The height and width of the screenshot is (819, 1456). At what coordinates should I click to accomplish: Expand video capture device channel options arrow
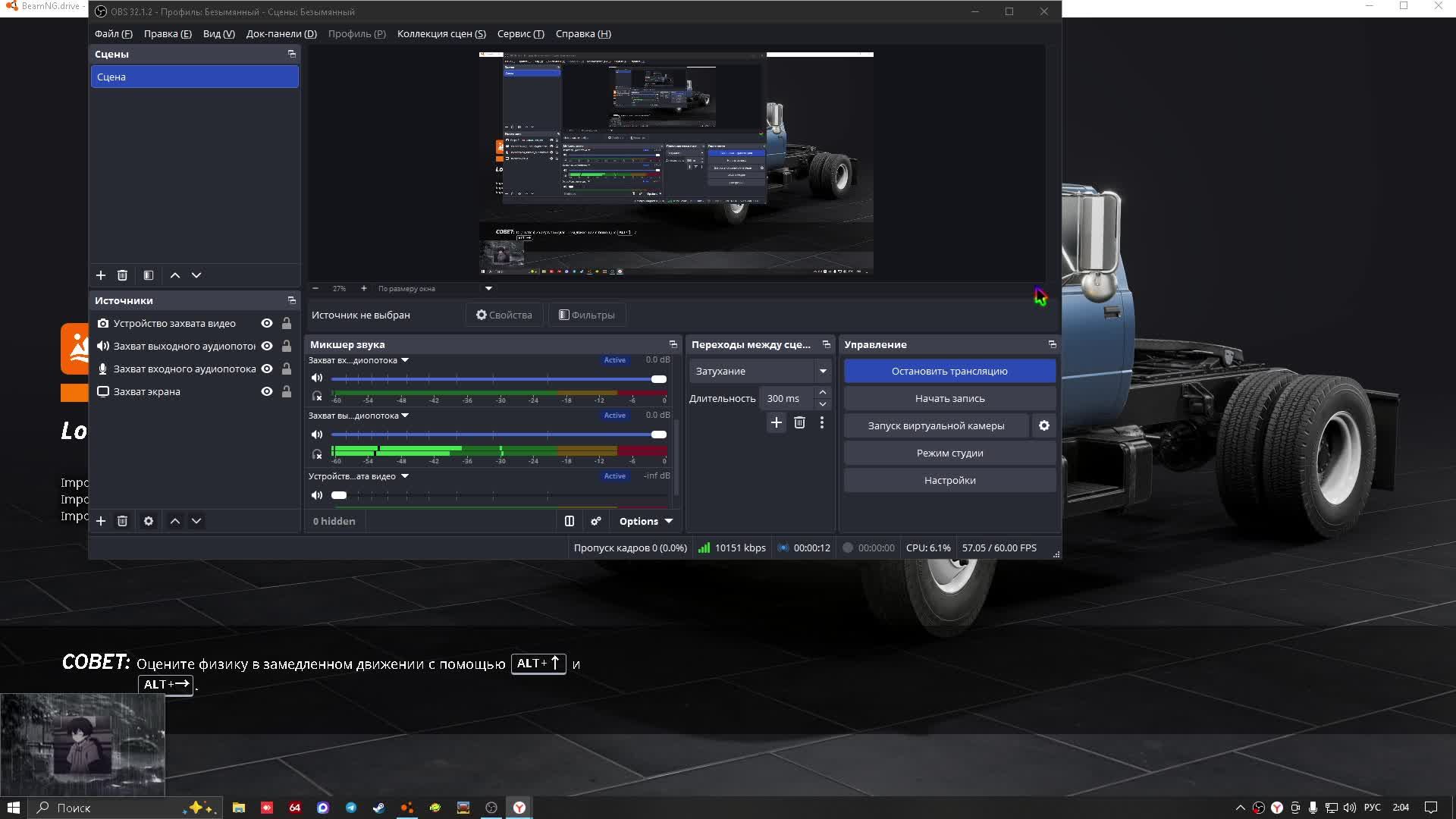pos(405,476)
